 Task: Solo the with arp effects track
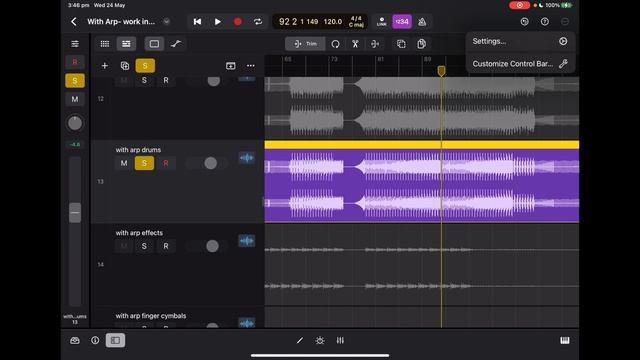click(x=144, y=246)
